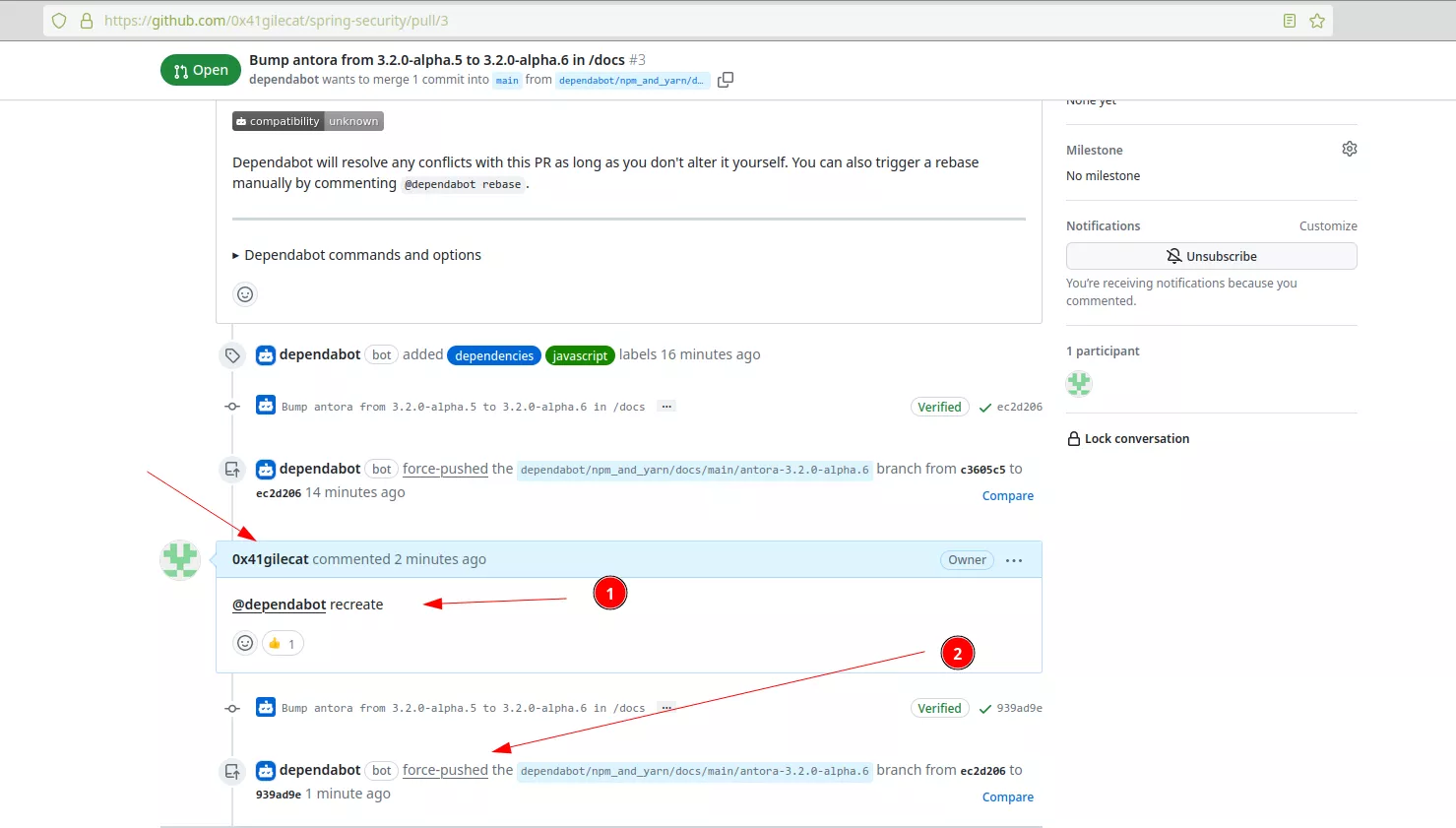Open commit message for second Bump antora commit
Image resolution: width=1456 pixels, height=828 pixels.
click(463, 708)
